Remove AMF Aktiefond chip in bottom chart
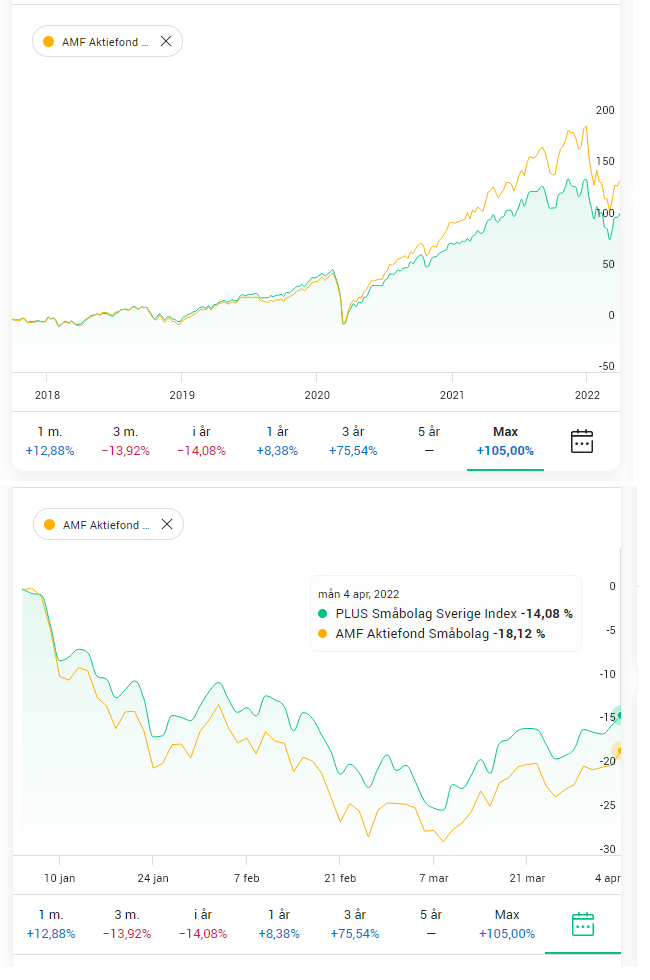Image resolution: width=650 pixels, height=980 pixels. pos(167,524)
